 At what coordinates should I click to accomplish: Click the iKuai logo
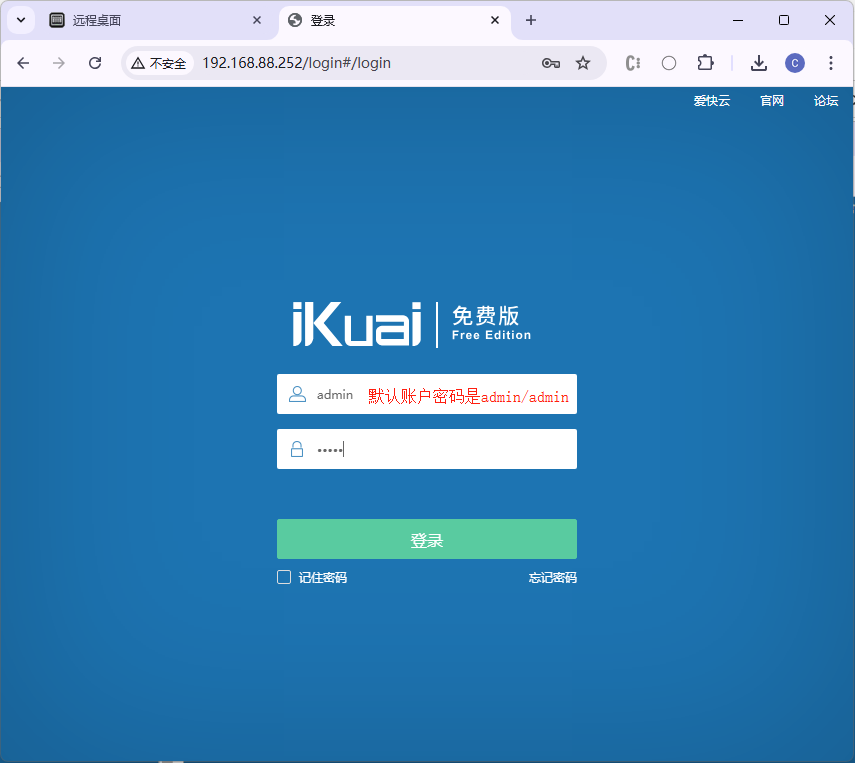pyautogui.click(x=357, y=324)
